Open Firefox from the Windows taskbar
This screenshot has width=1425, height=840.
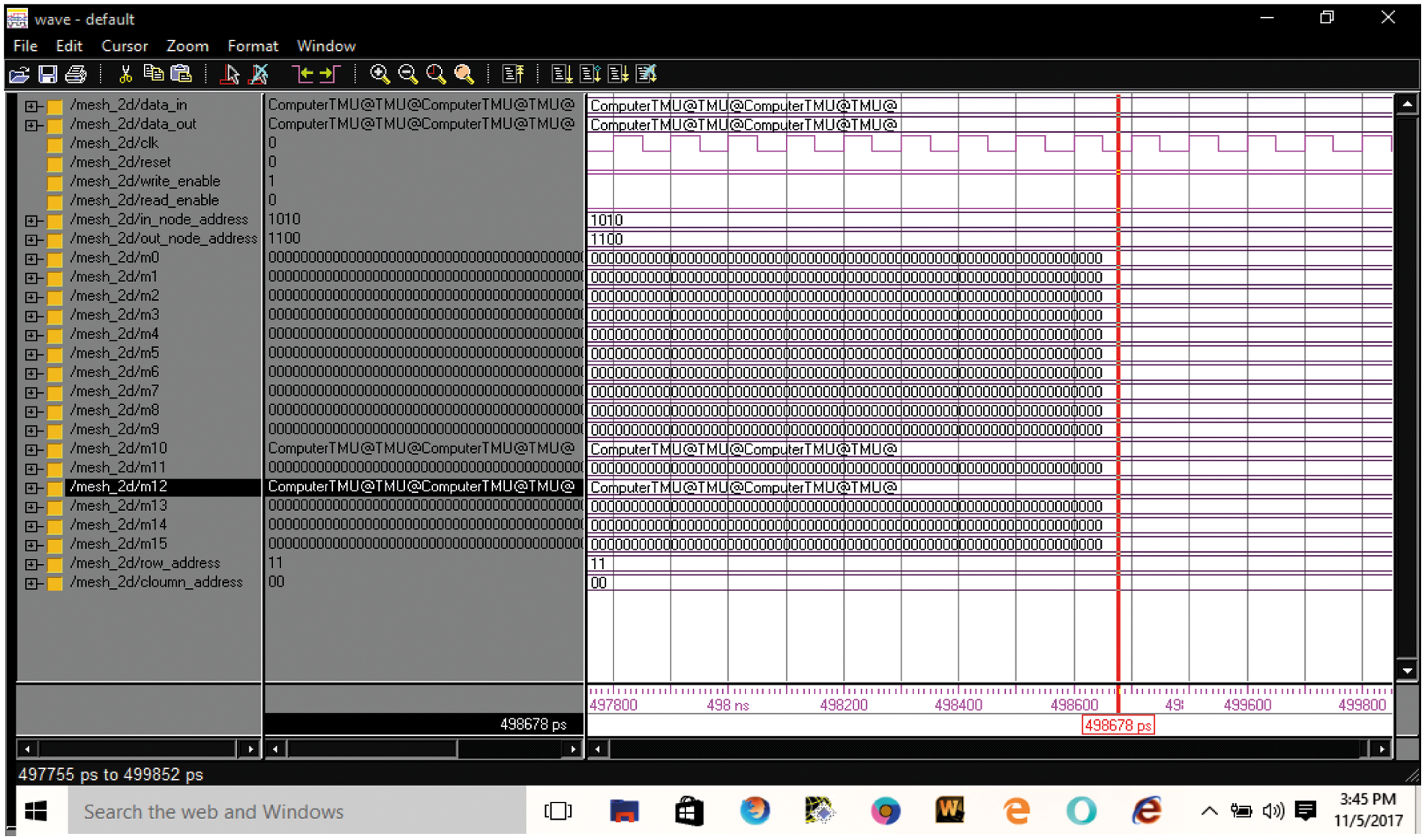pos(754,811)
